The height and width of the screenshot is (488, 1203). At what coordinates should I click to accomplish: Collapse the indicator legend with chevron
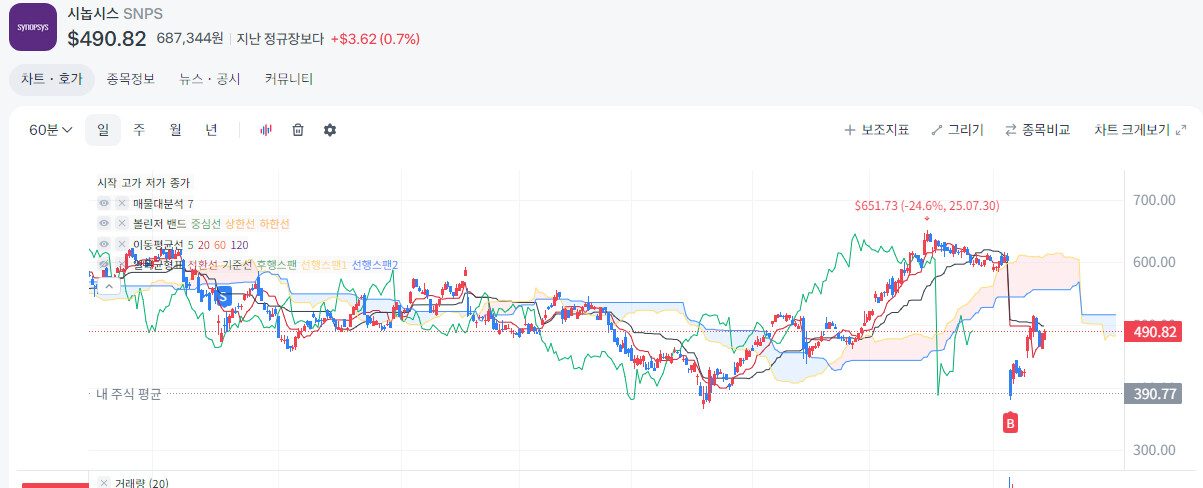(x=109, y=286)
